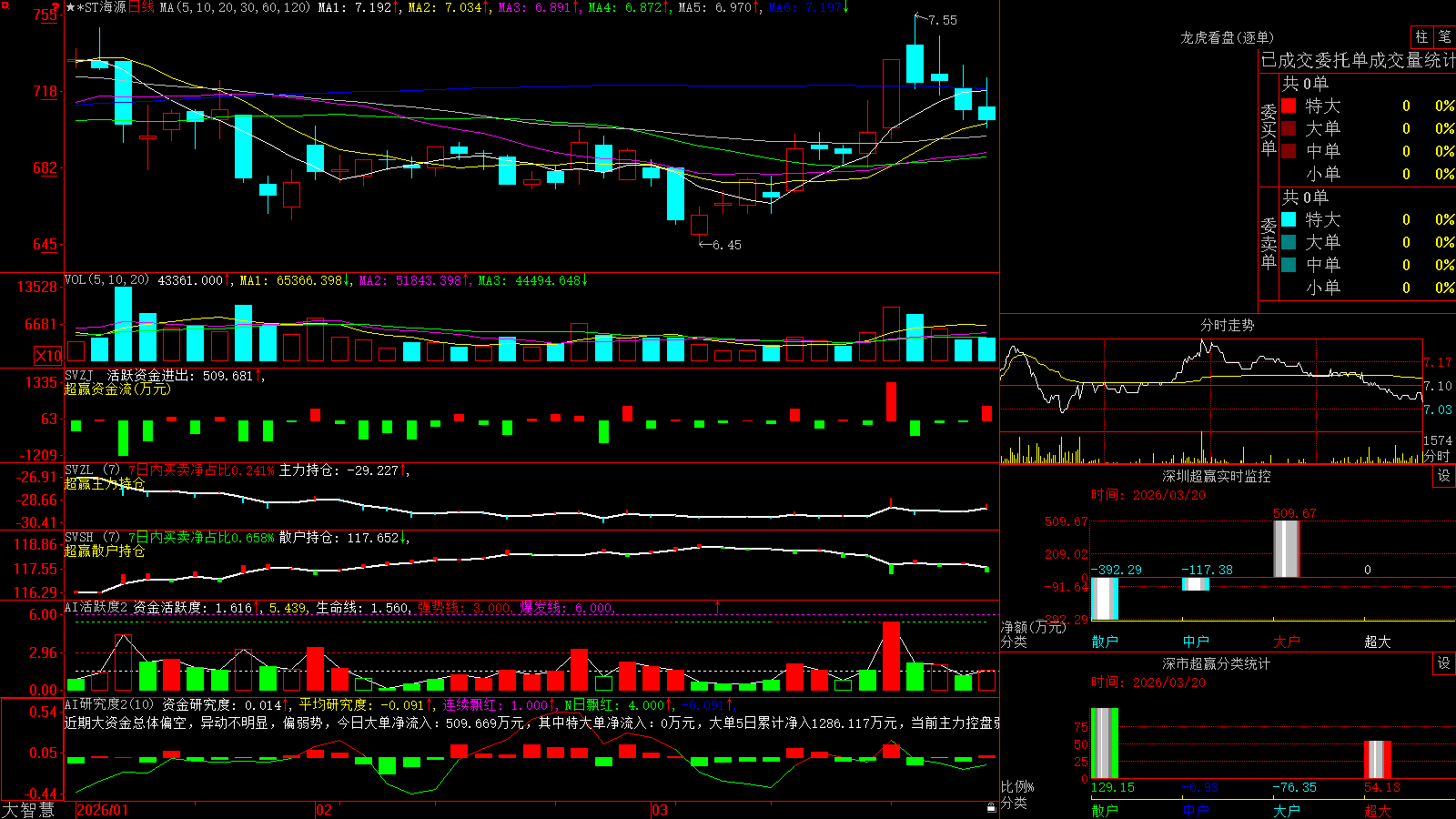Click the star icon before *ST海源
Screen dimensions: 1456x819
(70, 7)
